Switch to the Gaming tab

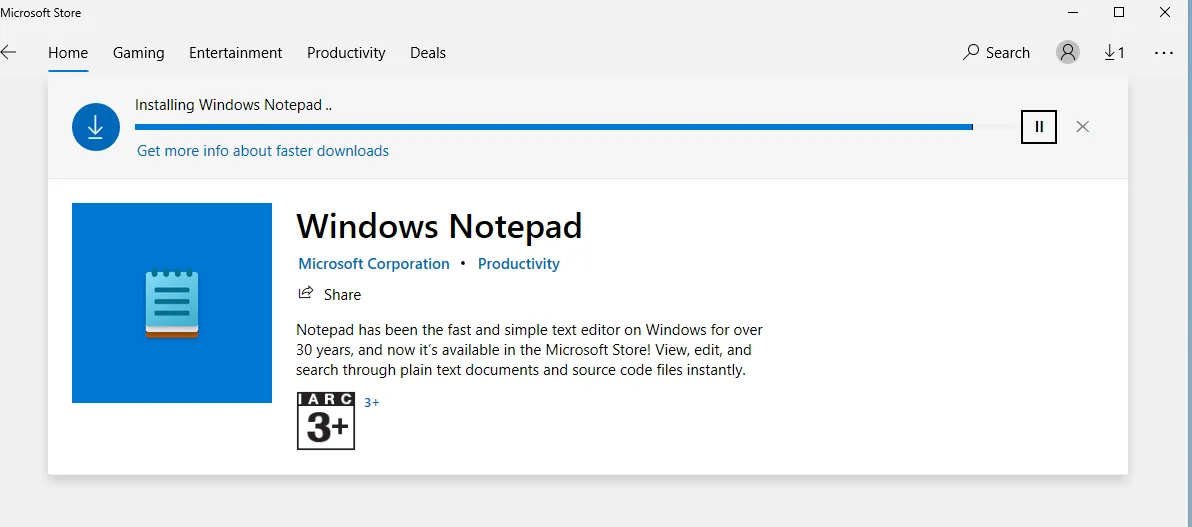click(x=138, y=52)
